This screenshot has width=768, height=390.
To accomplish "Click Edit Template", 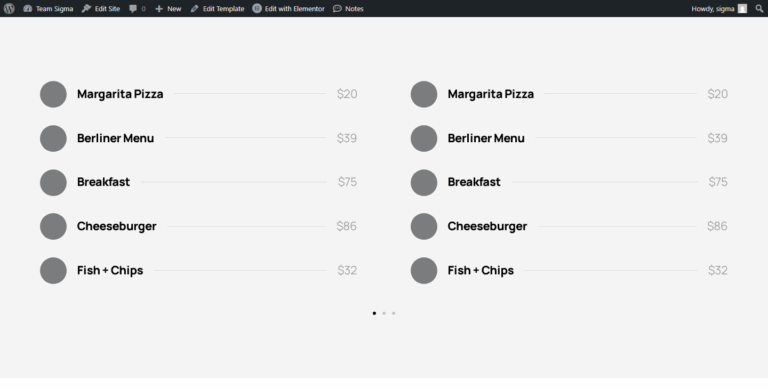I will pos(217,8).
